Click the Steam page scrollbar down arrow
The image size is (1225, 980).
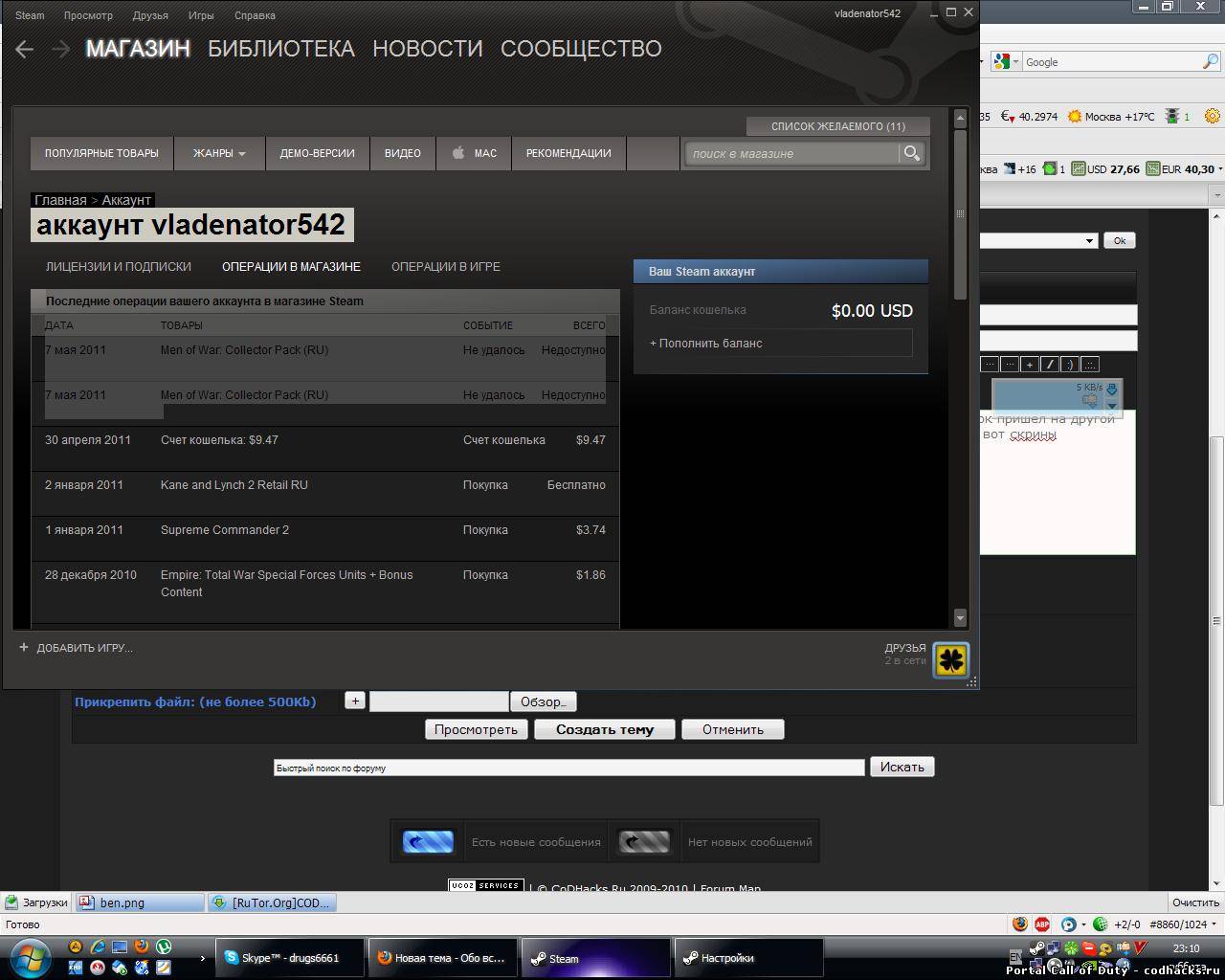click(x=960, y=618)
